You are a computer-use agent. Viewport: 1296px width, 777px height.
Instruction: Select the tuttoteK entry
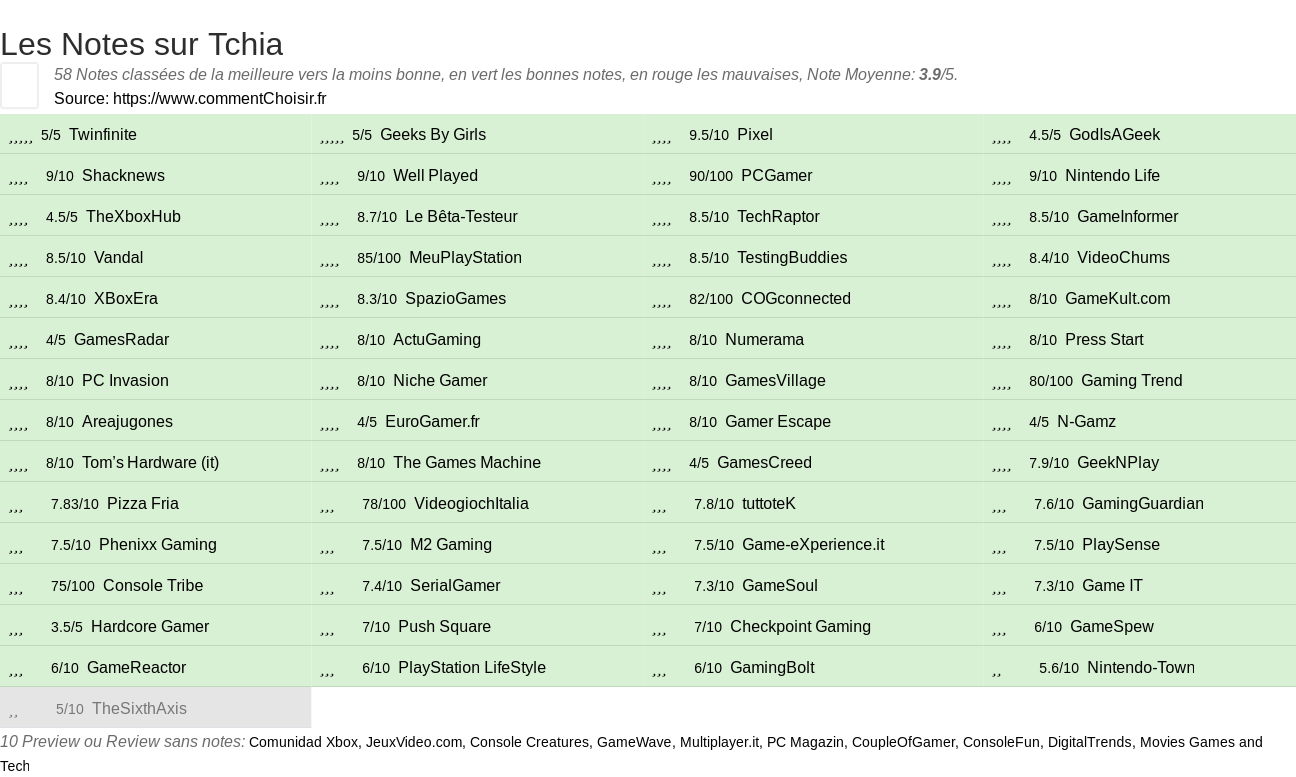(769, 503)
